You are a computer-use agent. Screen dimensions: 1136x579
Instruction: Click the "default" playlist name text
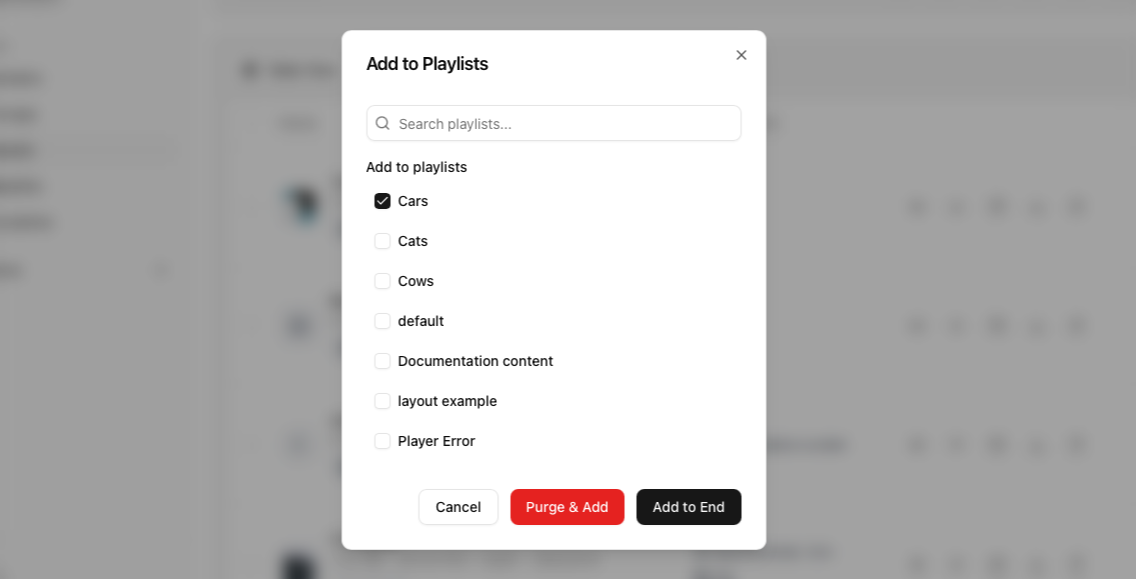click(x=421, y=321)
